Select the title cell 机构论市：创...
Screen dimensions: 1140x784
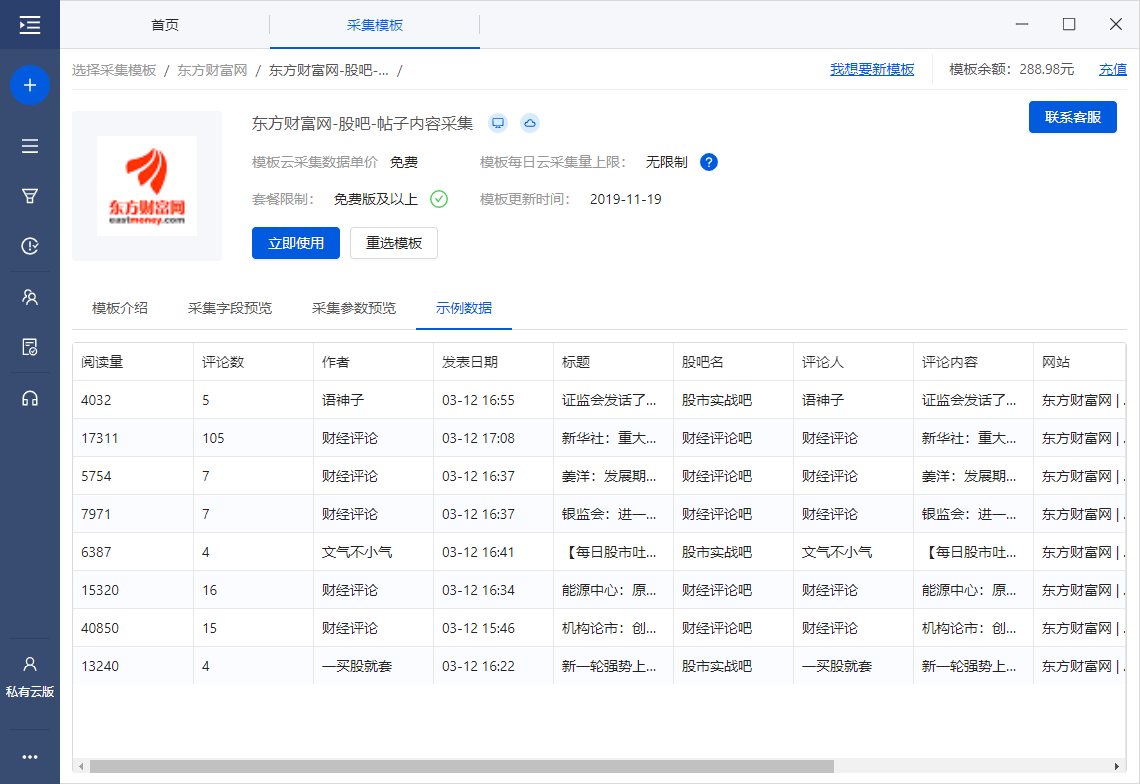click(614, 628)
